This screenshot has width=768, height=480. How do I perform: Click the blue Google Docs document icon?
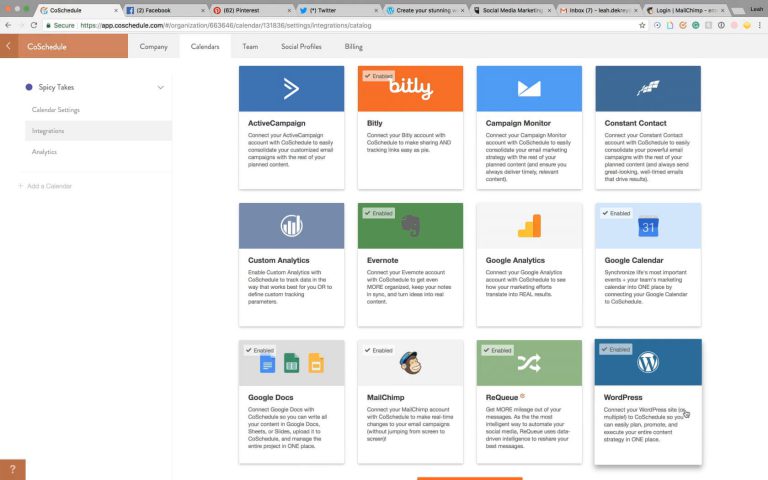pos(267,364)
